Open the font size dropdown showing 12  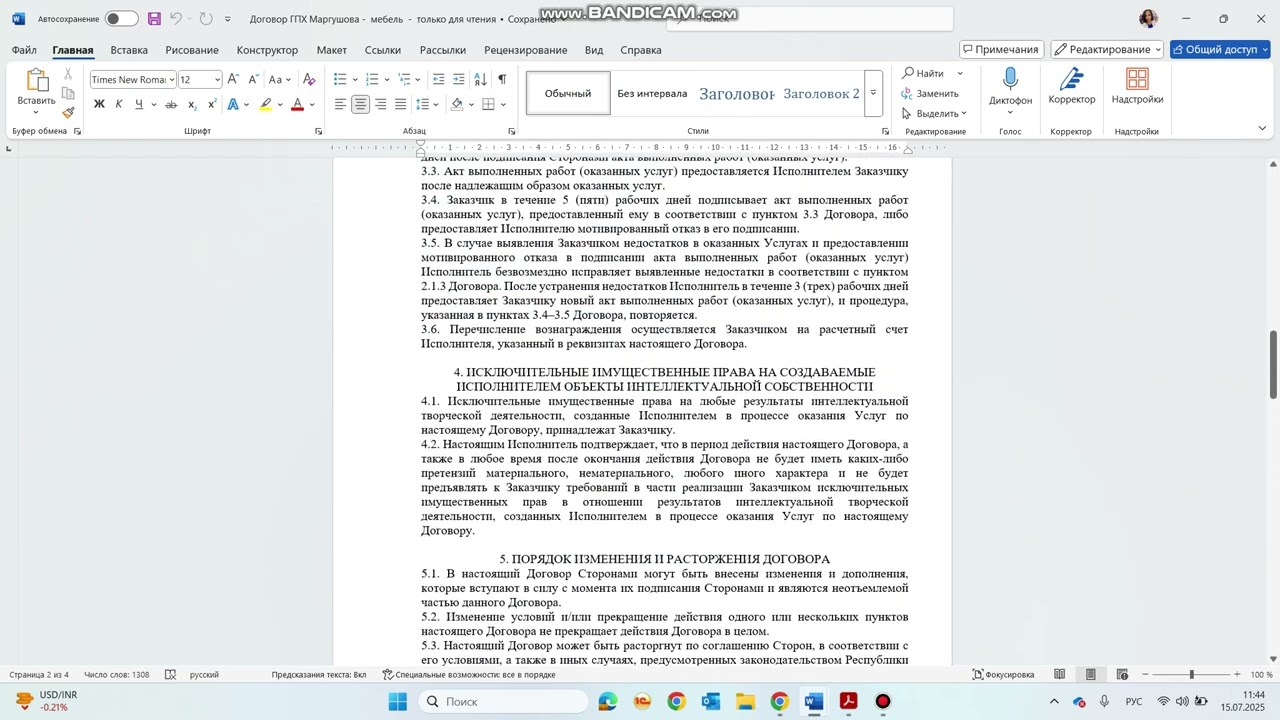[217, 80]
